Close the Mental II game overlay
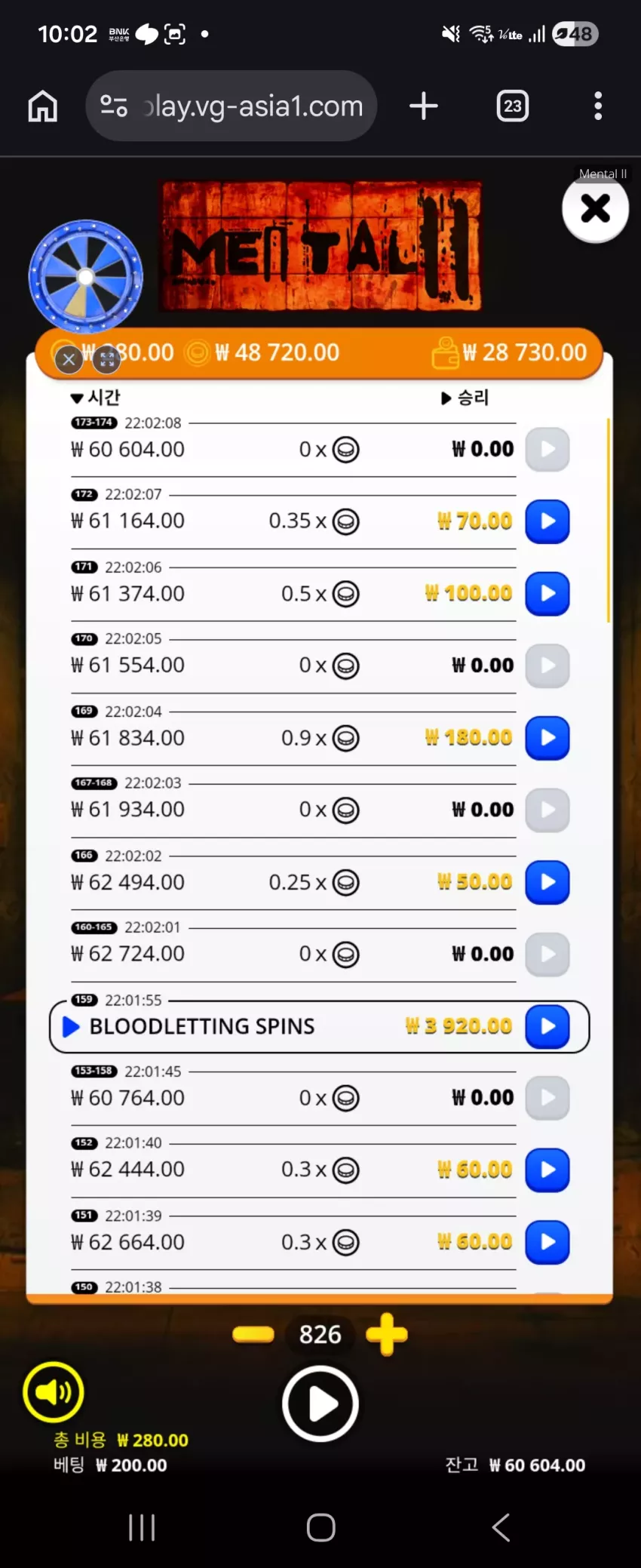 (x=595, y=208)
